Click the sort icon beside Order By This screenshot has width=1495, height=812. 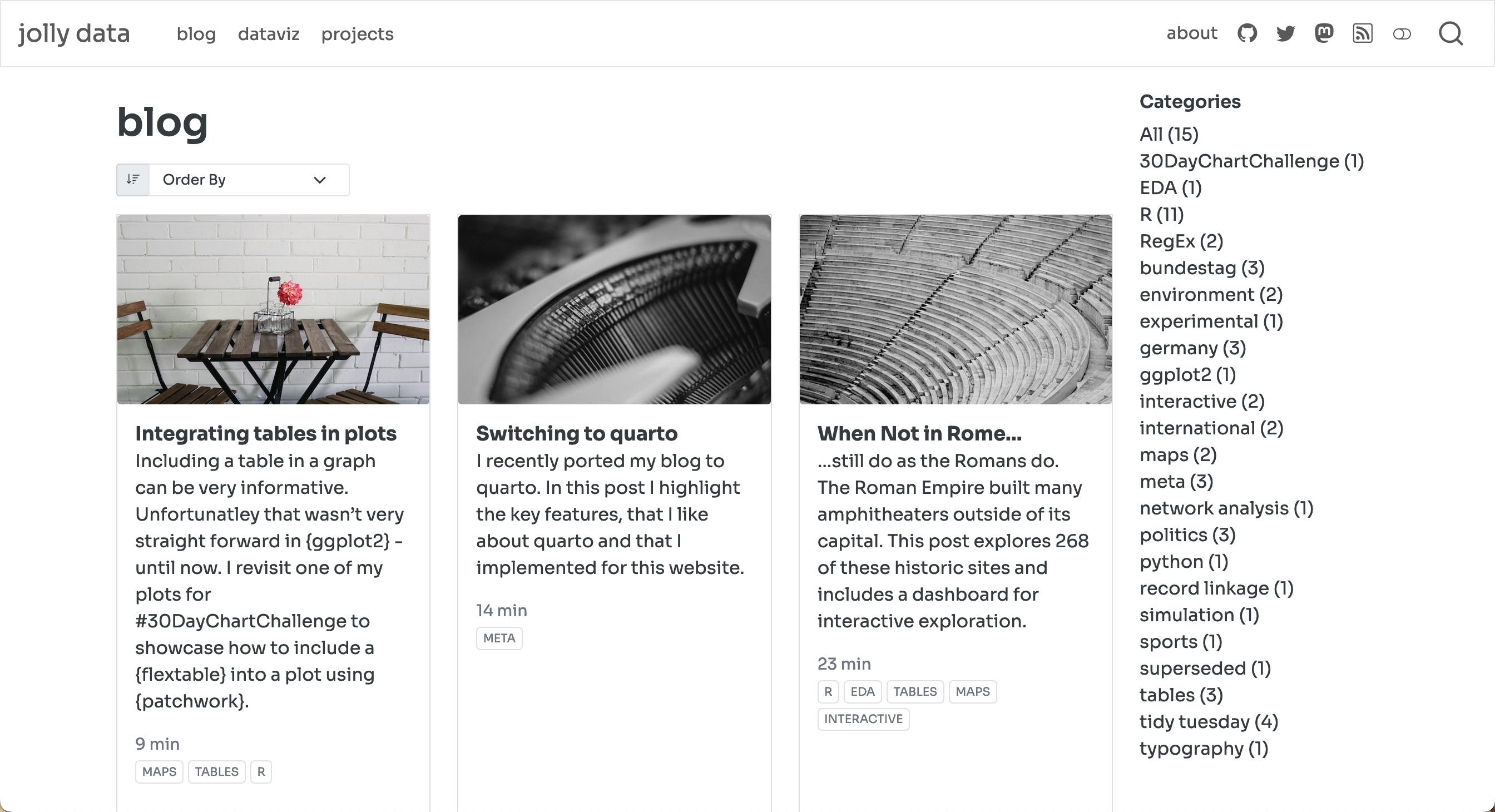(133, 179)
